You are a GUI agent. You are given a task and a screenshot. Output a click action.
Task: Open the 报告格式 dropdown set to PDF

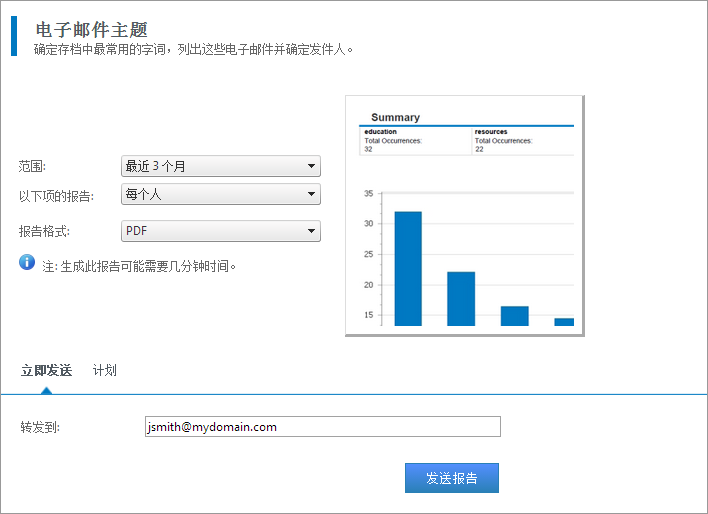click(220, 232)
